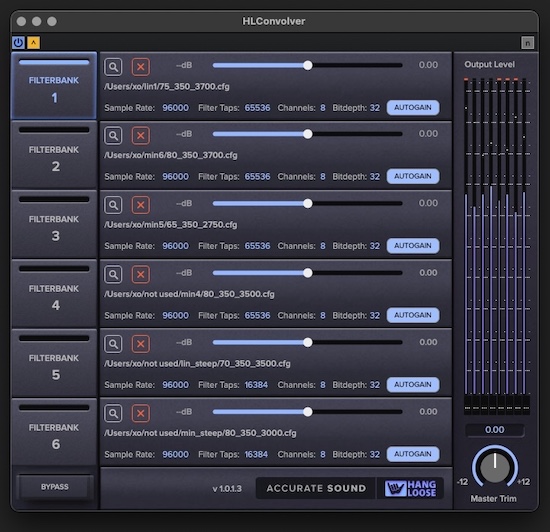Remove the 75_350_3700.cfg filter with X
The width and height of the screenshot is (550, 532).
click(x=141, y=67)
